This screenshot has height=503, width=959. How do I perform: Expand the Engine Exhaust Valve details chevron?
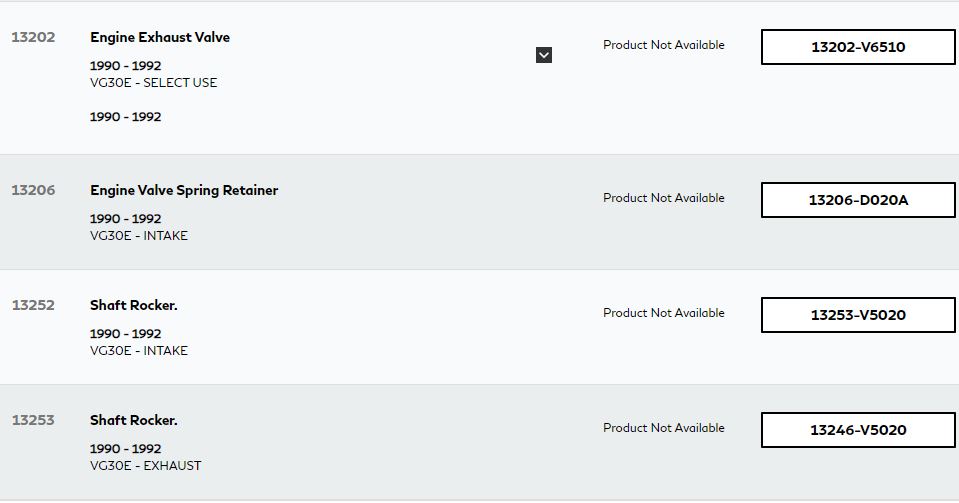tap(544, 55)
